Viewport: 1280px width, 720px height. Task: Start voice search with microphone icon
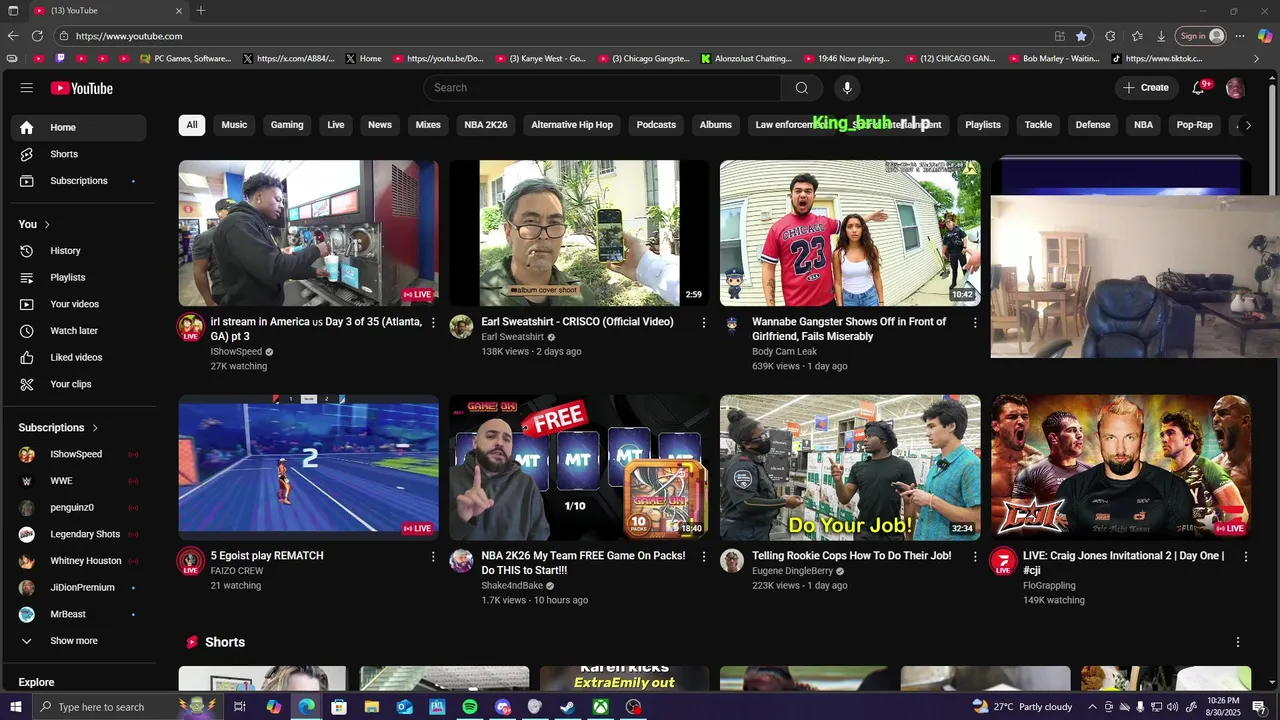847,88
